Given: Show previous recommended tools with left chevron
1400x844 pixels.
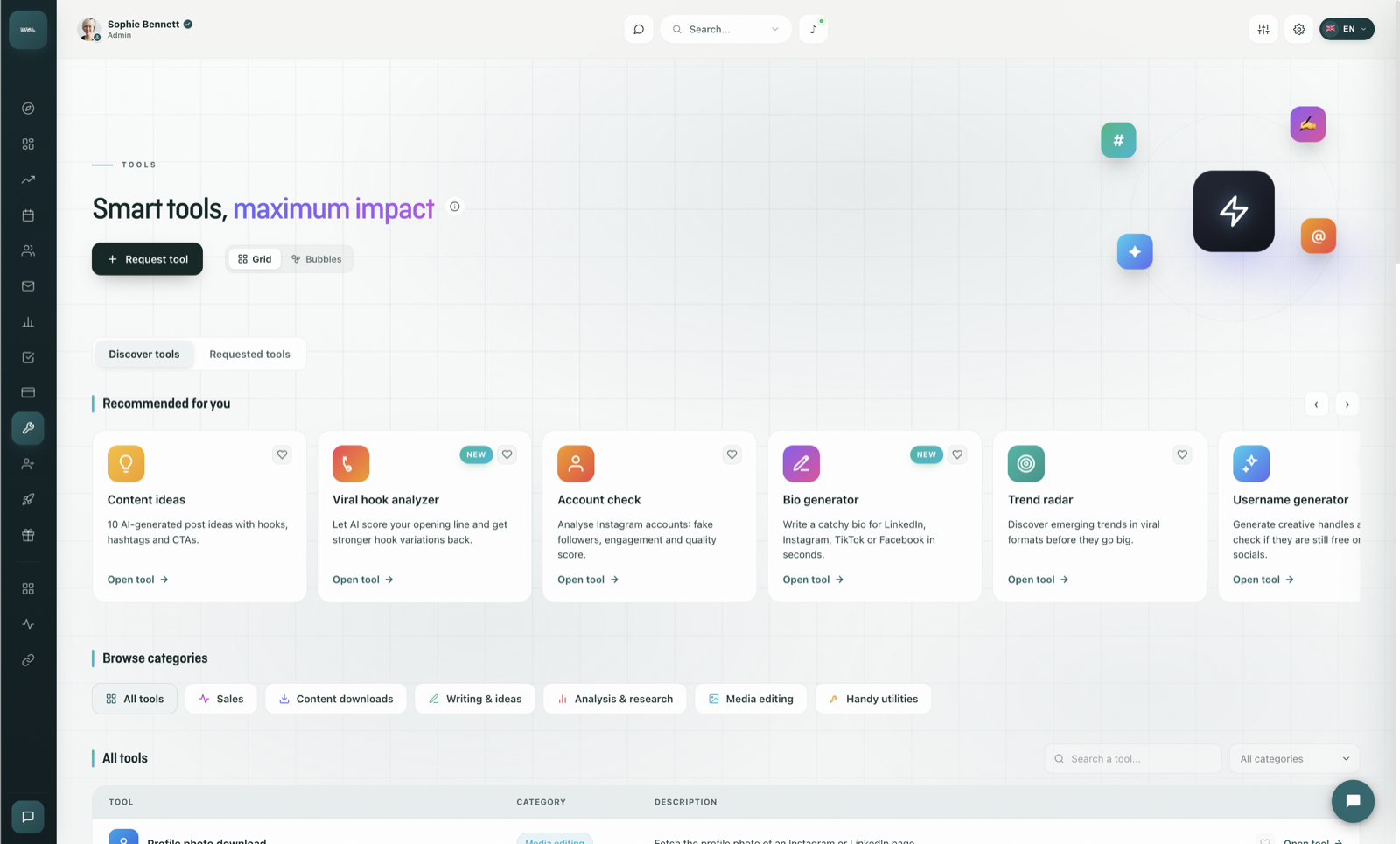Looking at the screenshot, I should click(1316, 404).
